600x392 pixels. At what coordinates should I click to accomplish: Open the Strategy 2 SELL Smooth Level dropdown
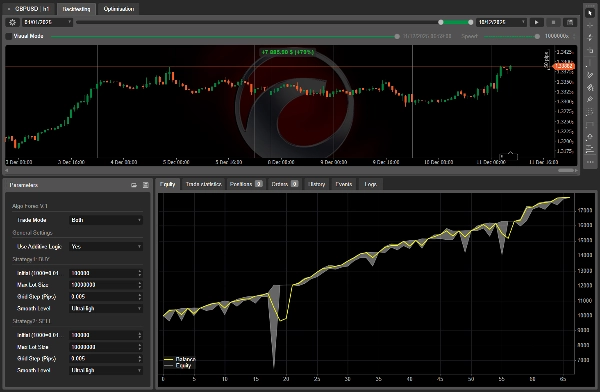tap(106, 370)
